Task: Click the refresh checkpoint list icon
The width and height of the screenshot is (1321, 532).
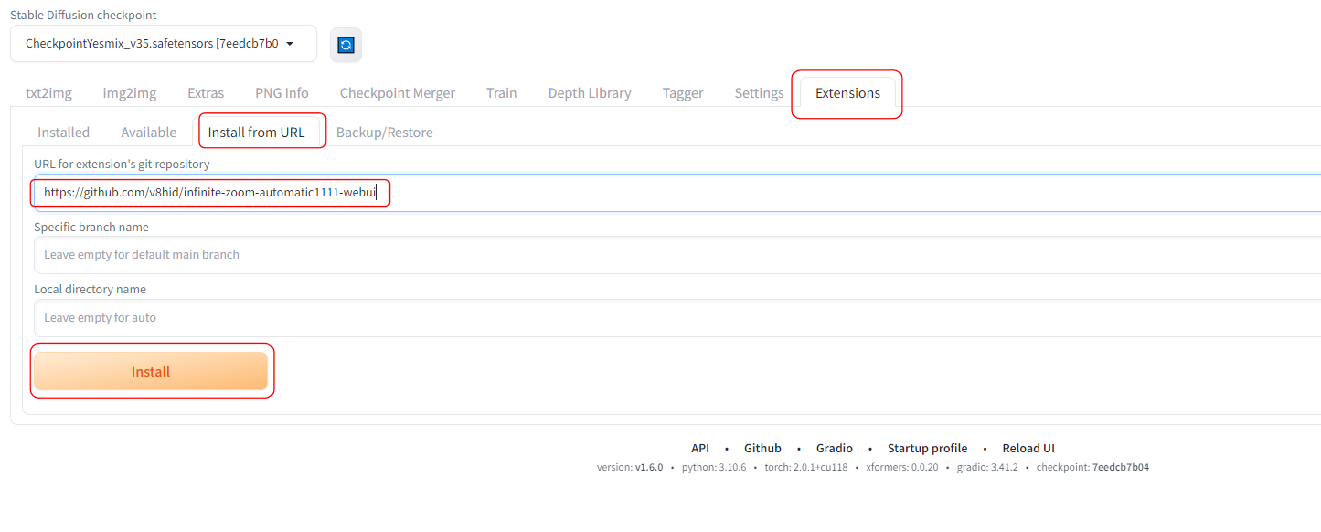Action: [345, 45]
